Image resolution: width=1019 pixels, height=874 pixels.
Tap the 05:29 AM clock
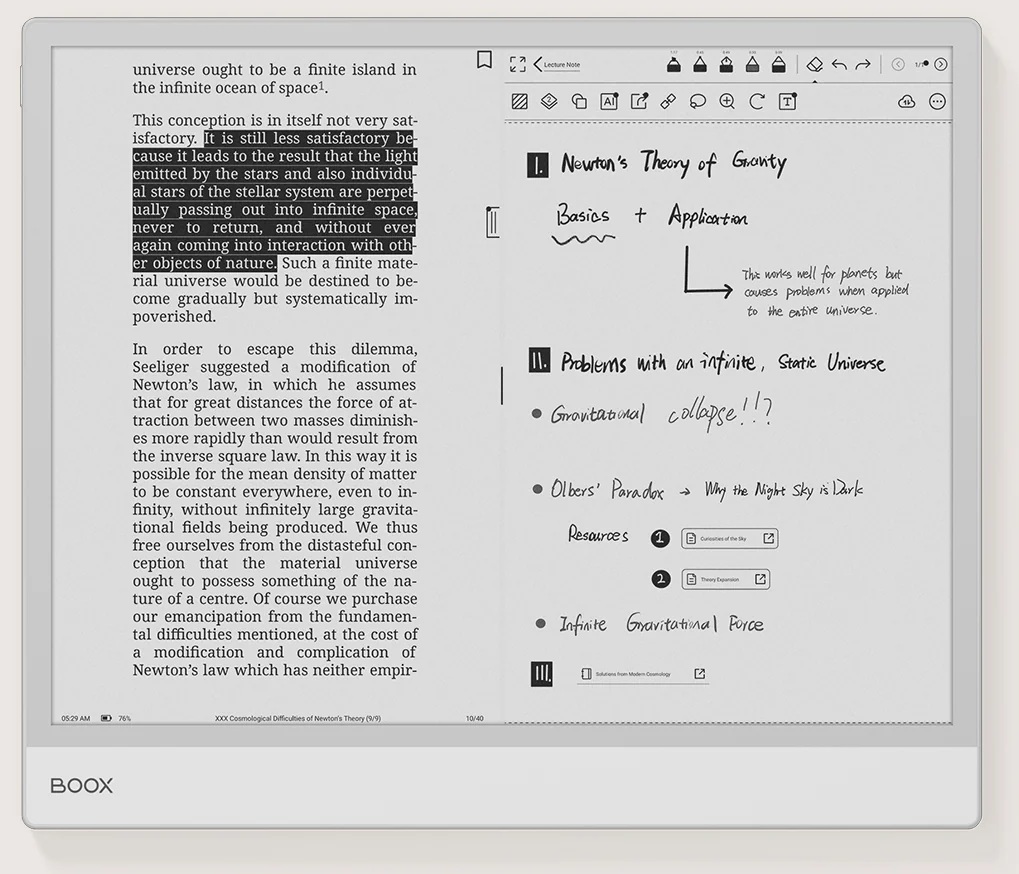click(75, 718)
